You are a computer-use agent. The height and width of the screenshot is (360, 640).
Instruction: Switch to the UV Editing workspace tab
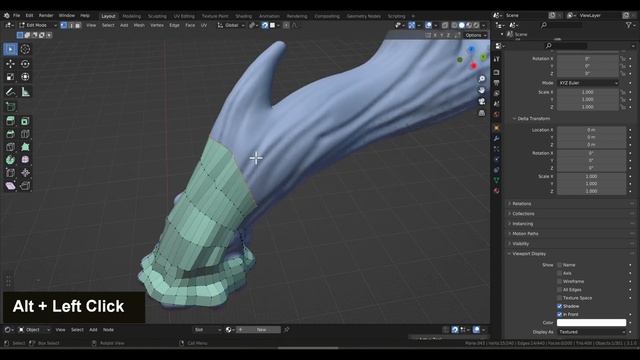click(184, 16)
